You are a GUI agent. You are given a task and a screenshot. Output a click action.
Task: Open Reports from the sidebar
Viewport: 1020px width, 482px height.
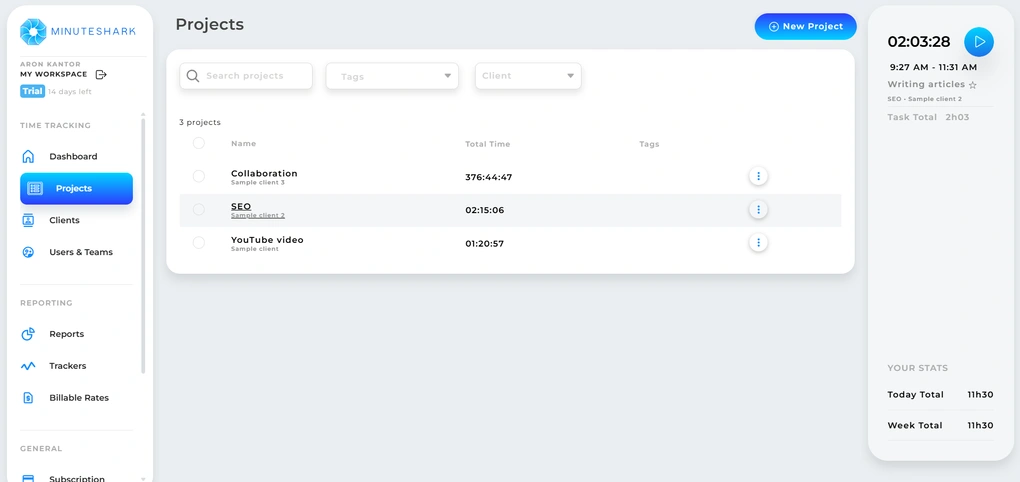[66, 334]
